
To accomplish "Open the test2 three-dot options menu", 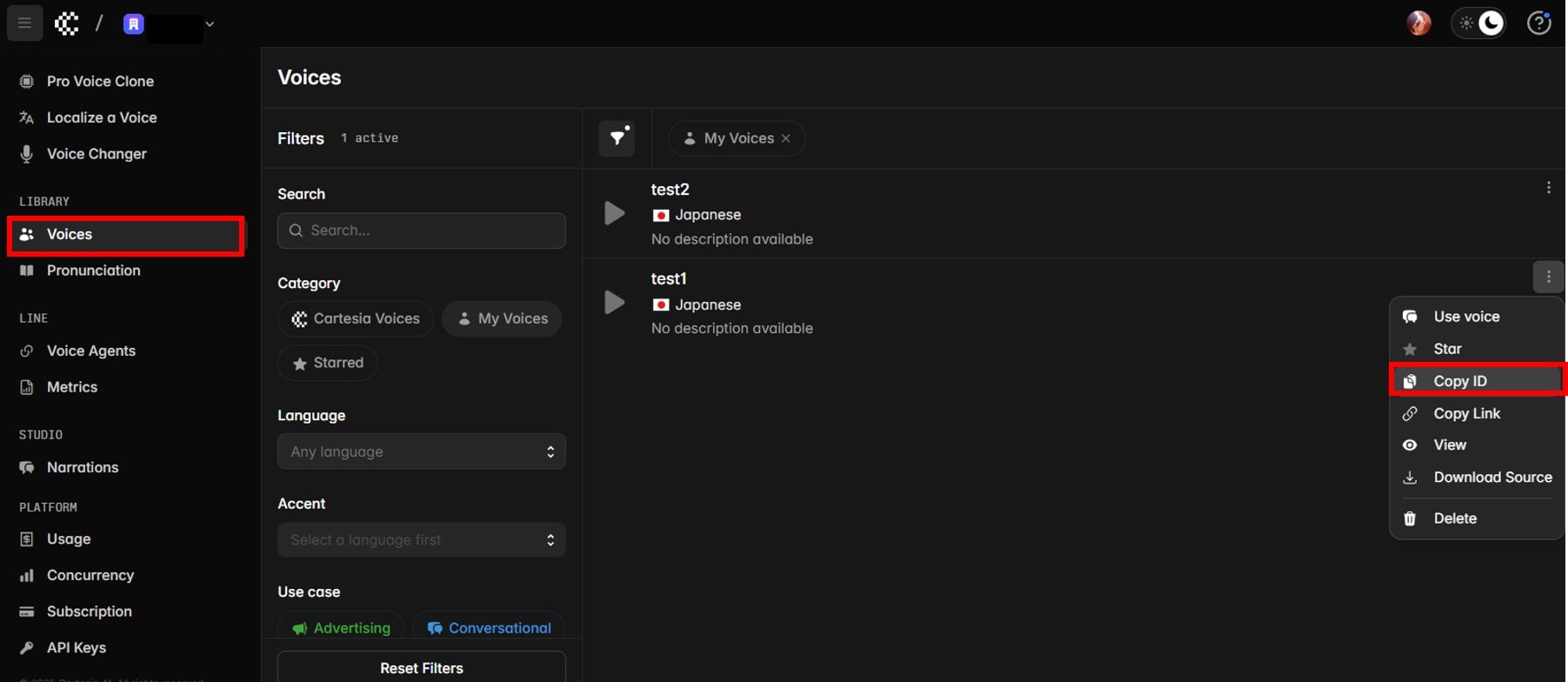I will (1548, 188).
